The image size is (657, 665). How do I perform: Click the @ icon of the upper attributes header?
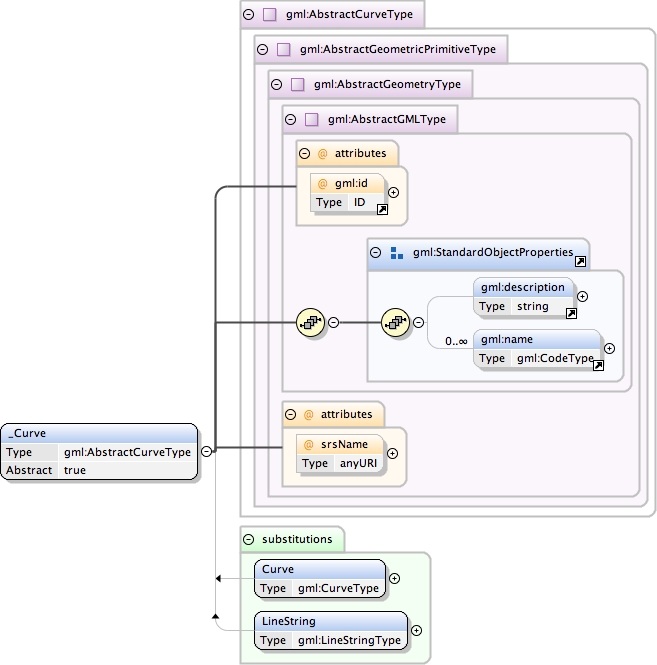coord(322,154)
